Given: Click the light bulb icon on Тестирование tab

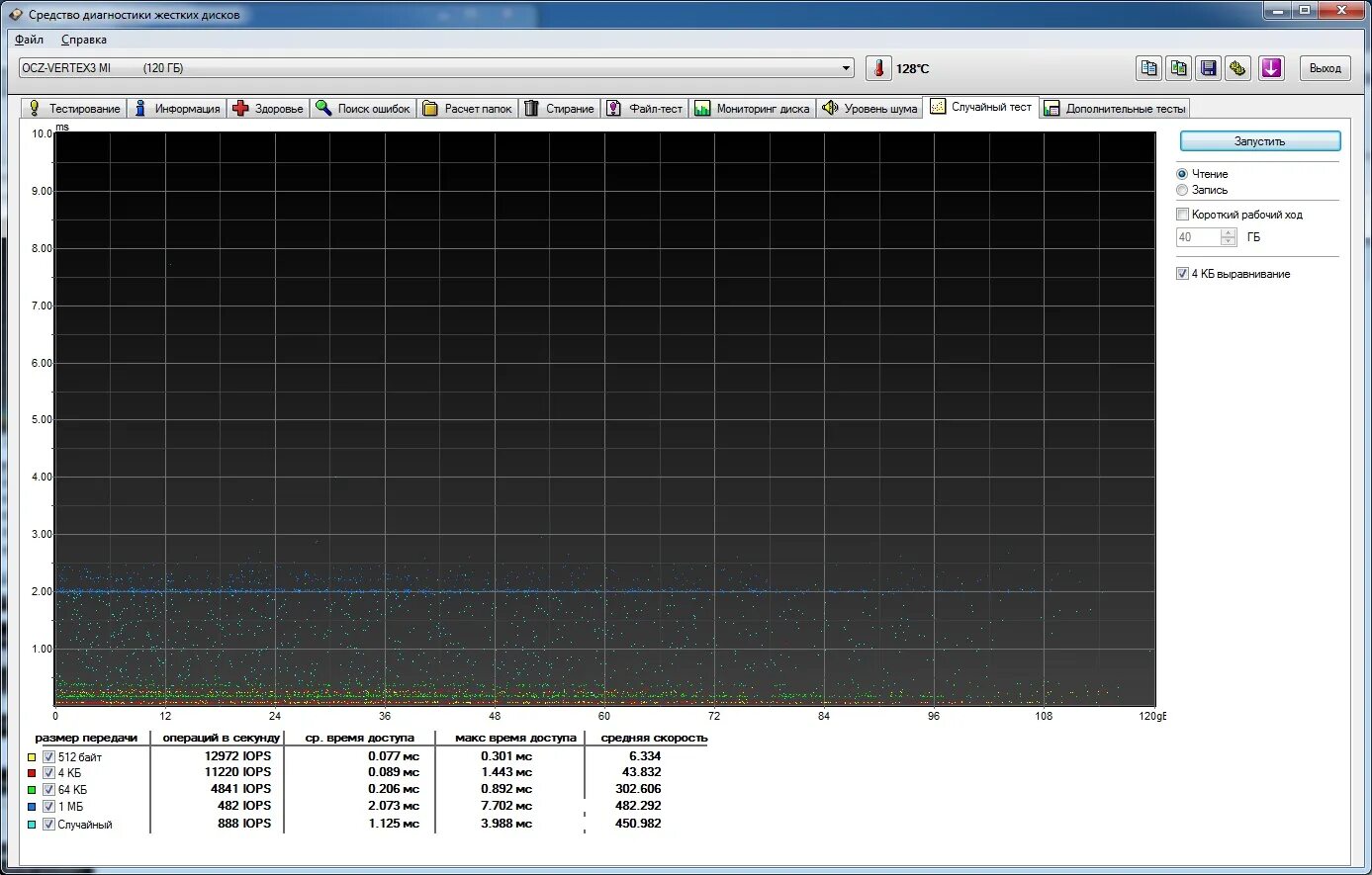Looking at the screenshot, I should coord(35,109).
